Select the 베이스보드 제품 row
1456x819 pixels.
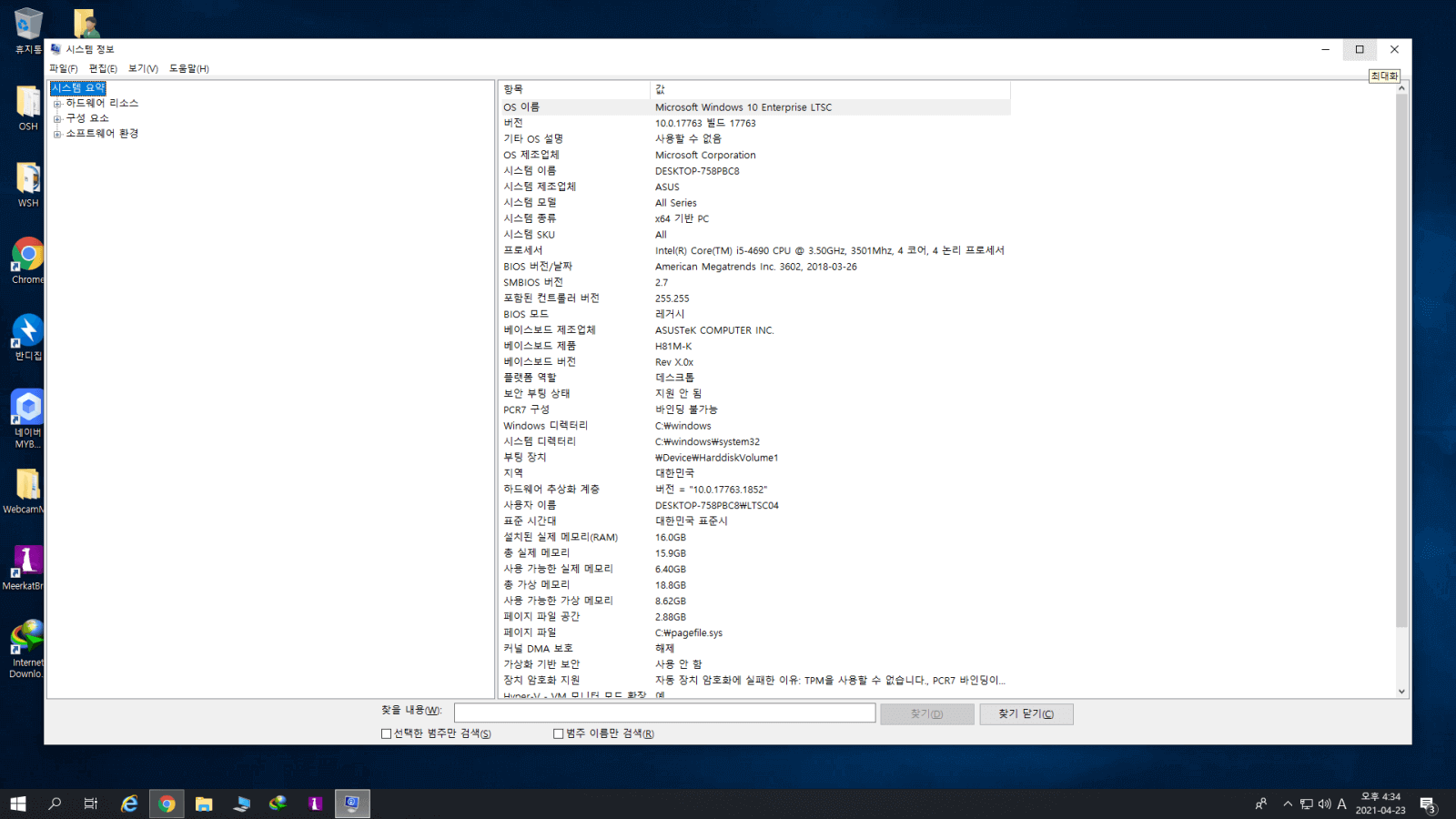click(754, 346)
